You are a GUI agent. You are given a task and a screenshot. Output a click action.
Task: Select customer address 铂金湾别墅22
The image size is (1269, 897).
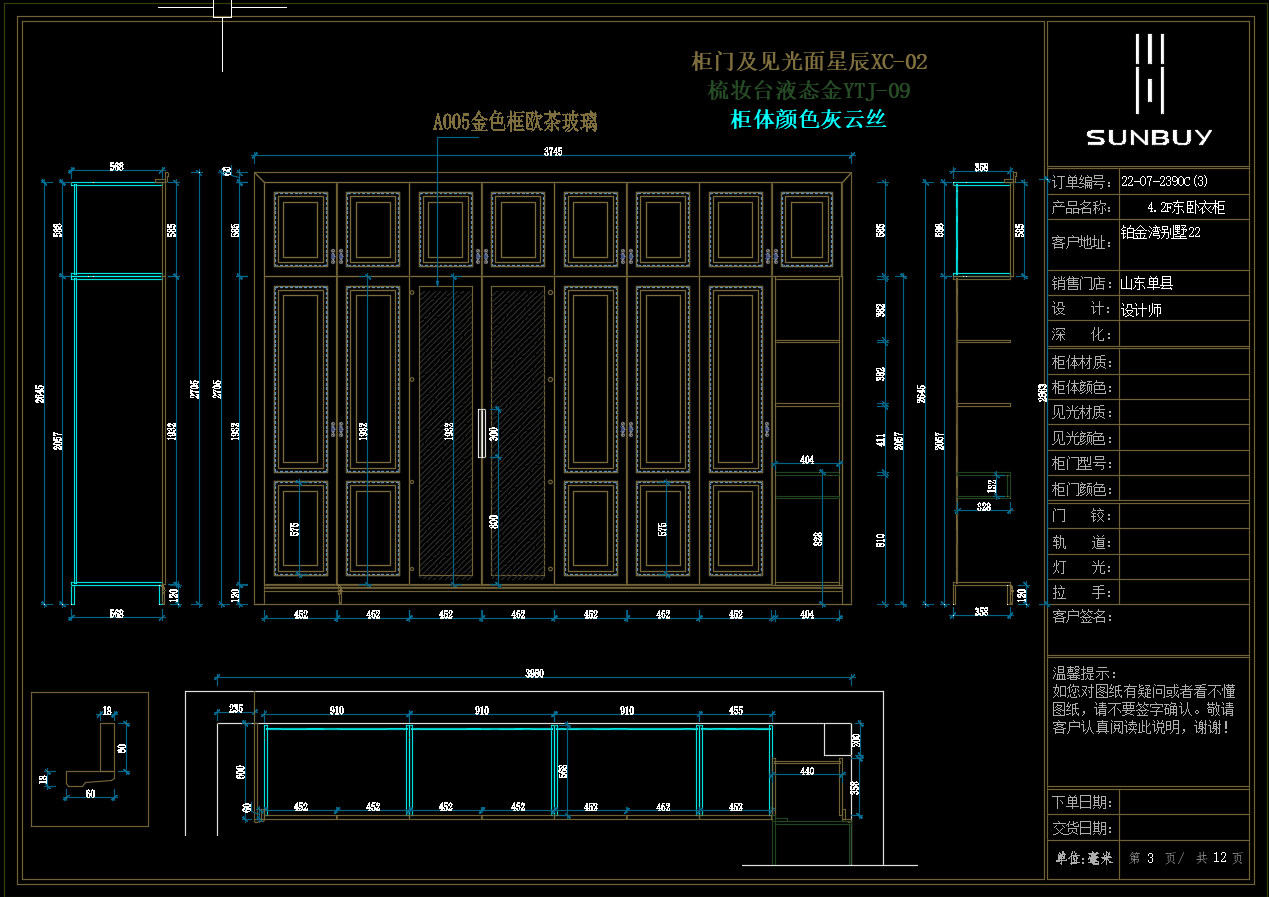(1160, 232)
